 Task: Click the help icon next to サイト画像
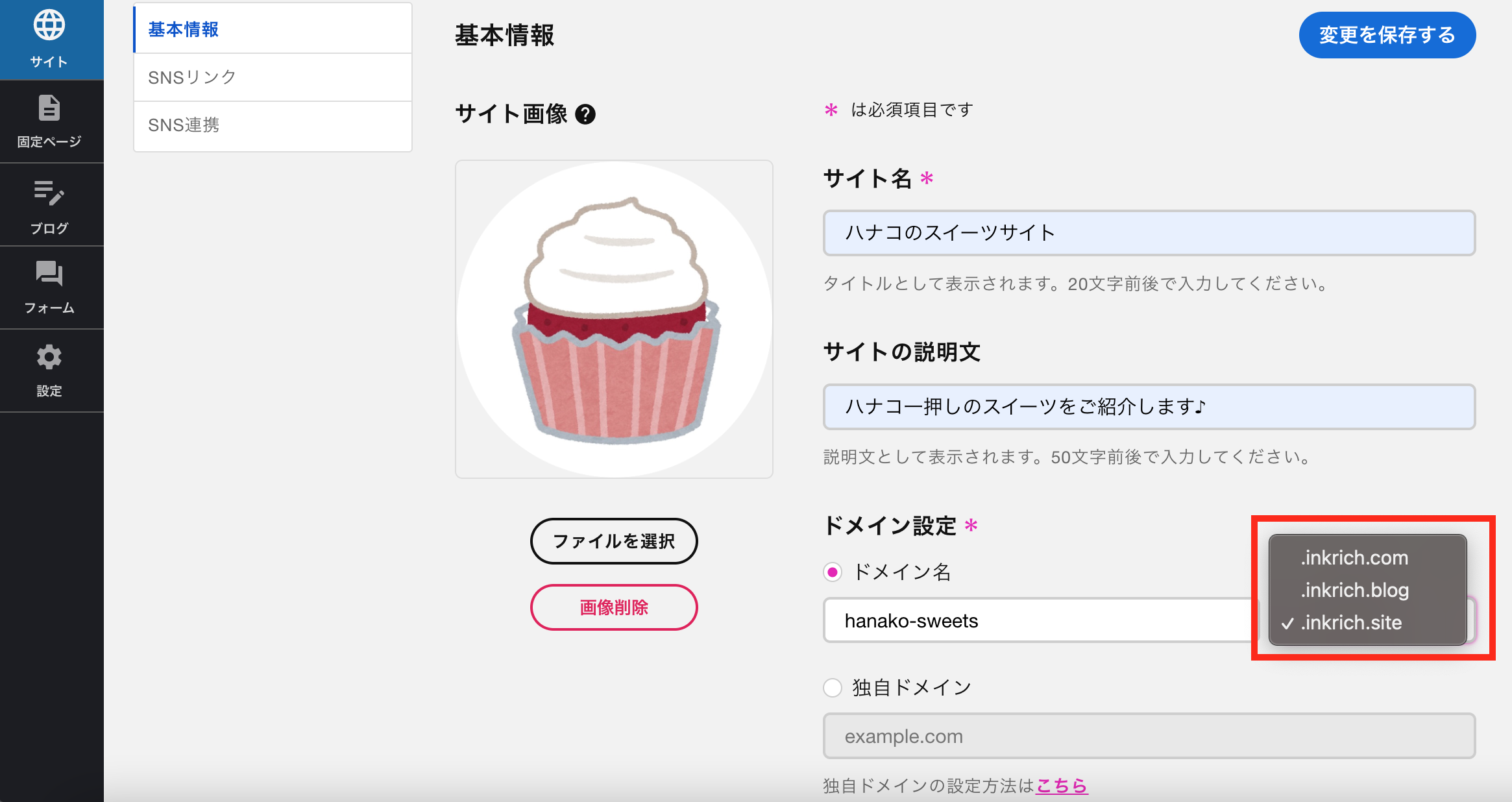[585, 114]
